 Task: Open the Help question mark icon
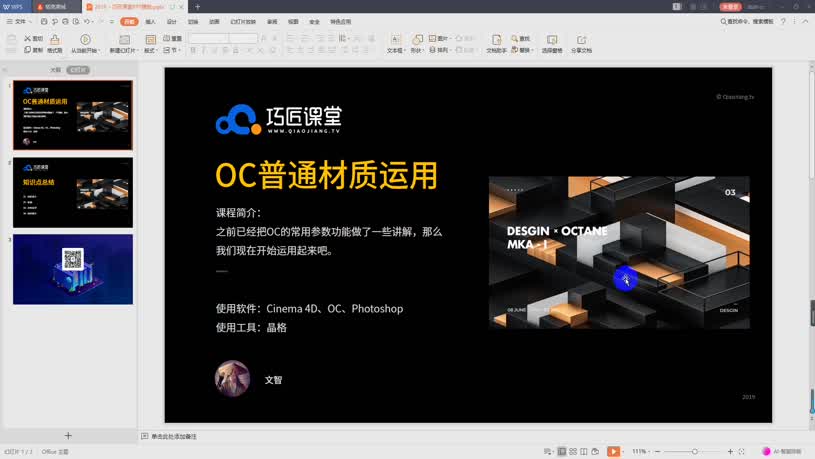[783, 22]
